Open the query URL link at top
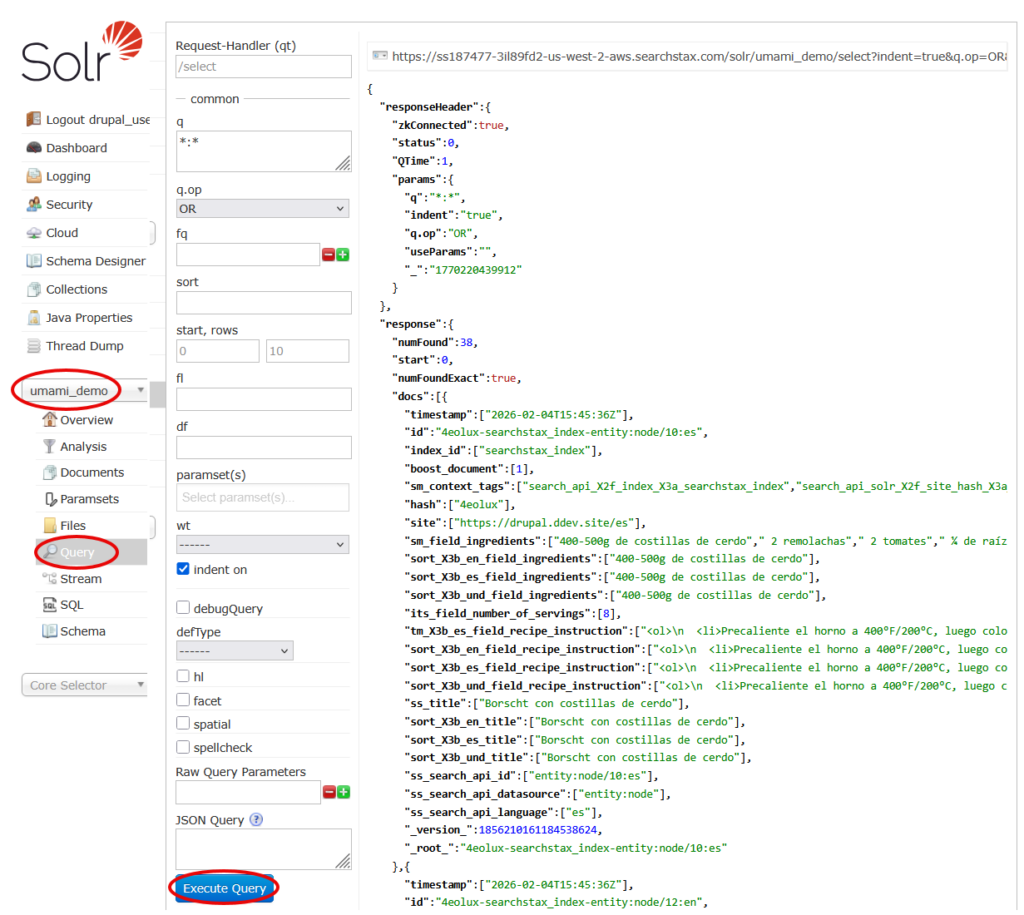 pyautogui.click(x=698, y=57)
